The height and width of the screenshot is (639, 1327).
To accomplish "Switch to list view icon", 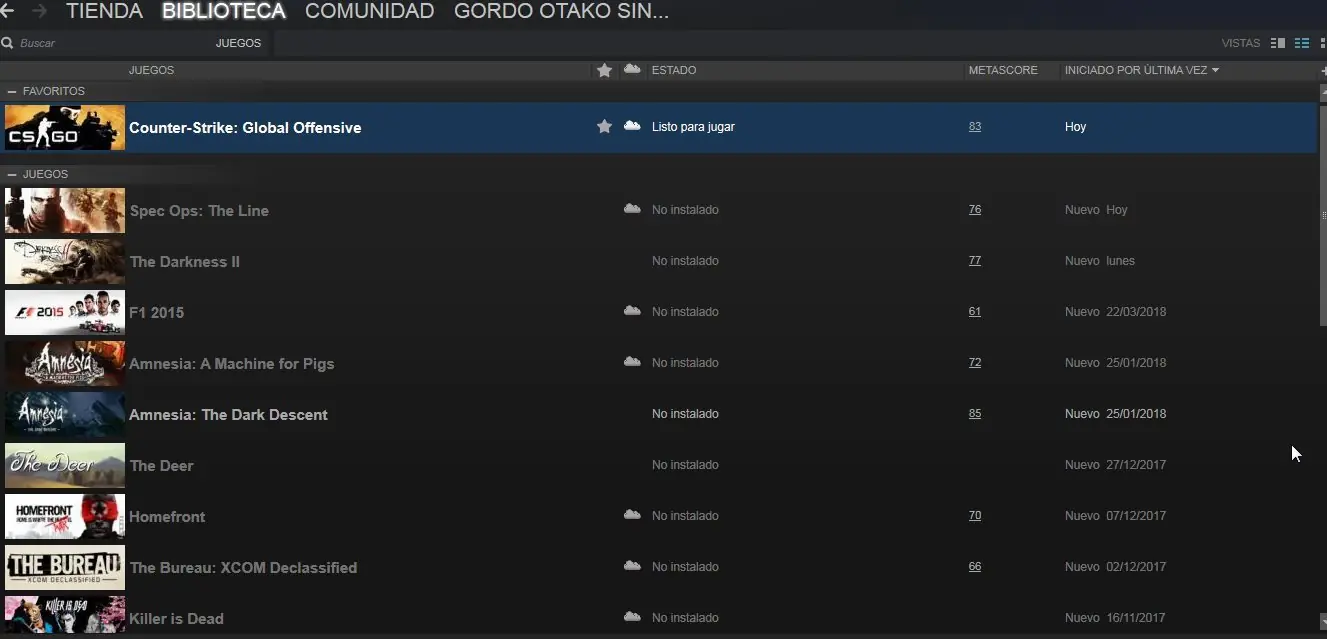I will [x=1302, y=43].
